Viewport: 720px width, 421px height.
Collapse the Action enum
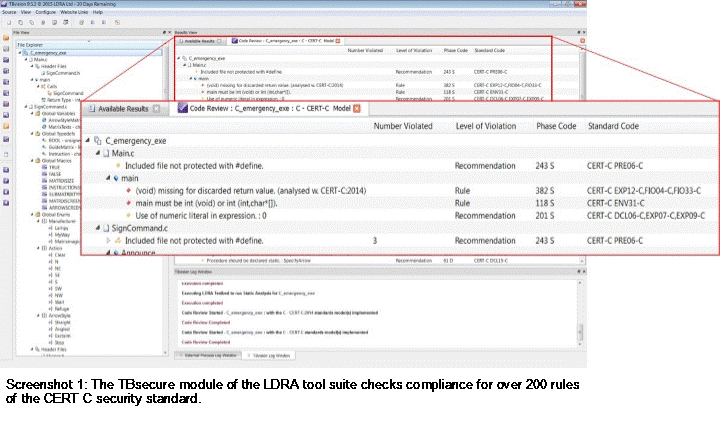[38, 248]
